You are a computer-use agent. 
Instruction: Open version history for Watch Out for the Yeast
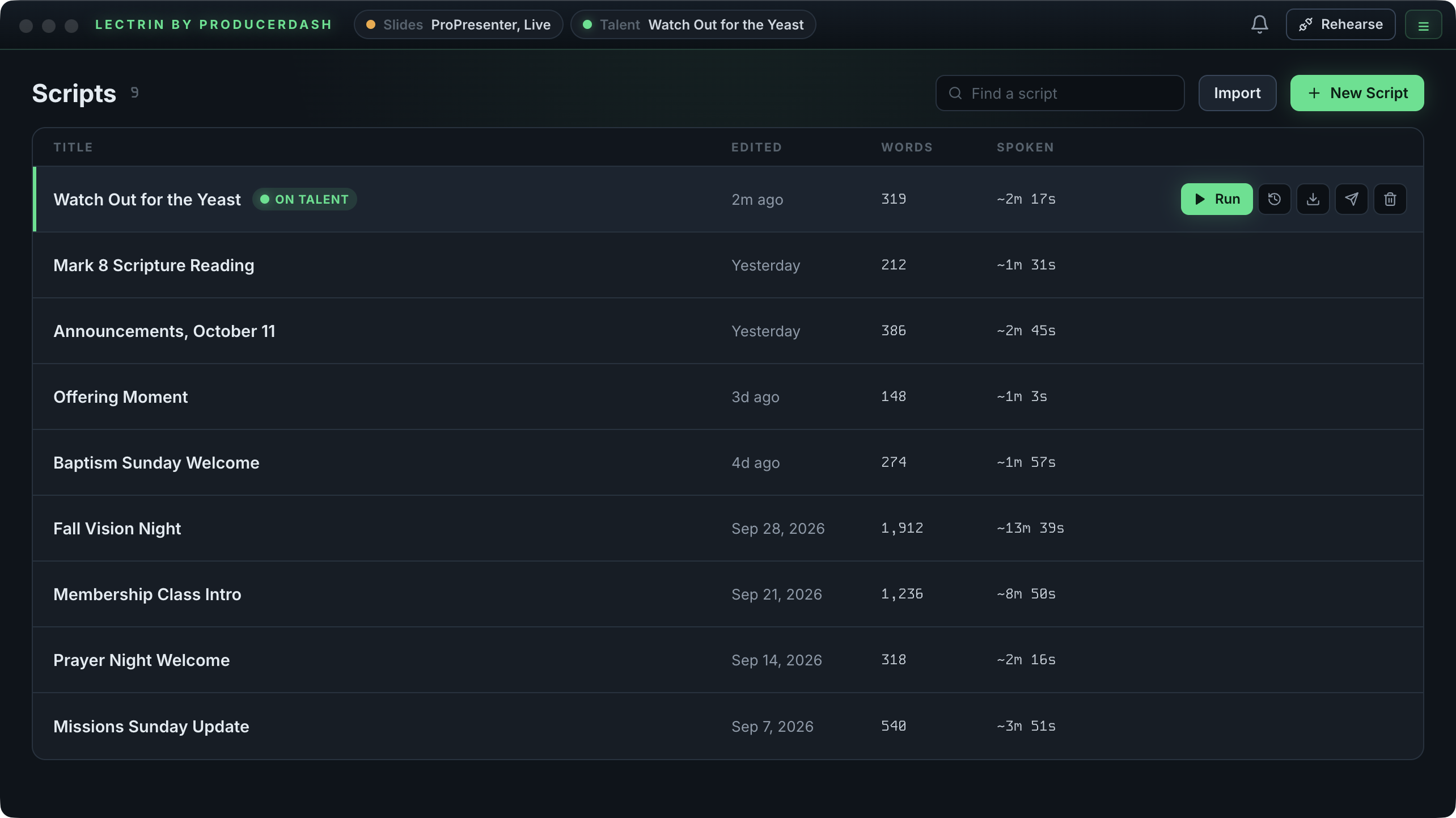coord(1274,199)
